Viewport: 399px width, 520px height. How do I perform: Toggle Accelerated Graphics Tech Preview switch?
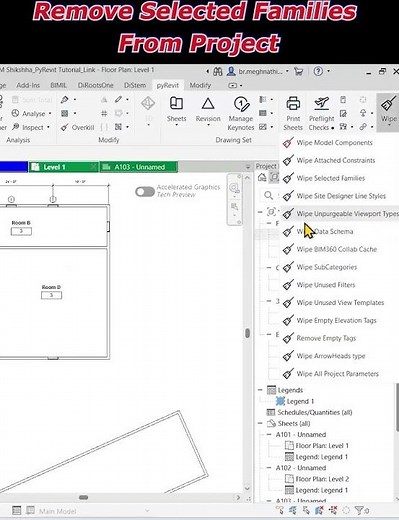point(145,192)
